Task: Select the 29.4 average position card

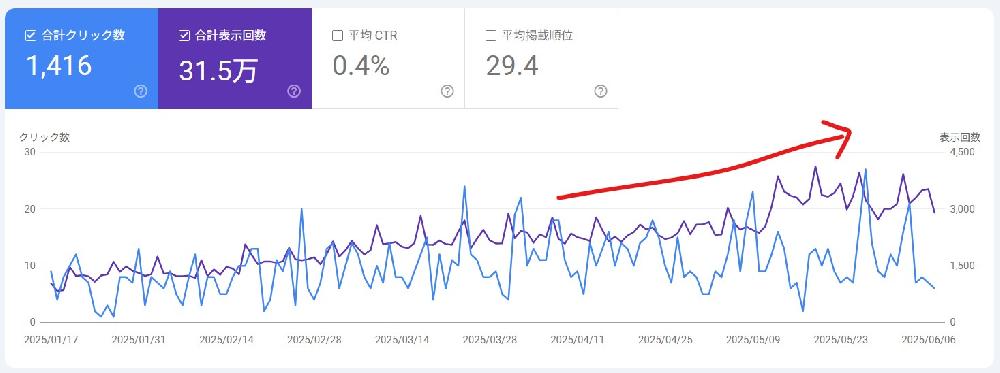Action: click(541, 59)
